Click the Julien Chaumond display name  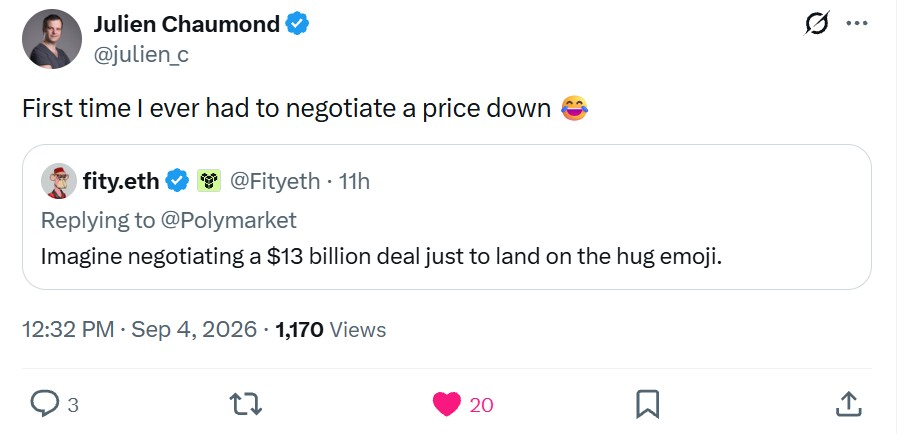coord(186,24)
